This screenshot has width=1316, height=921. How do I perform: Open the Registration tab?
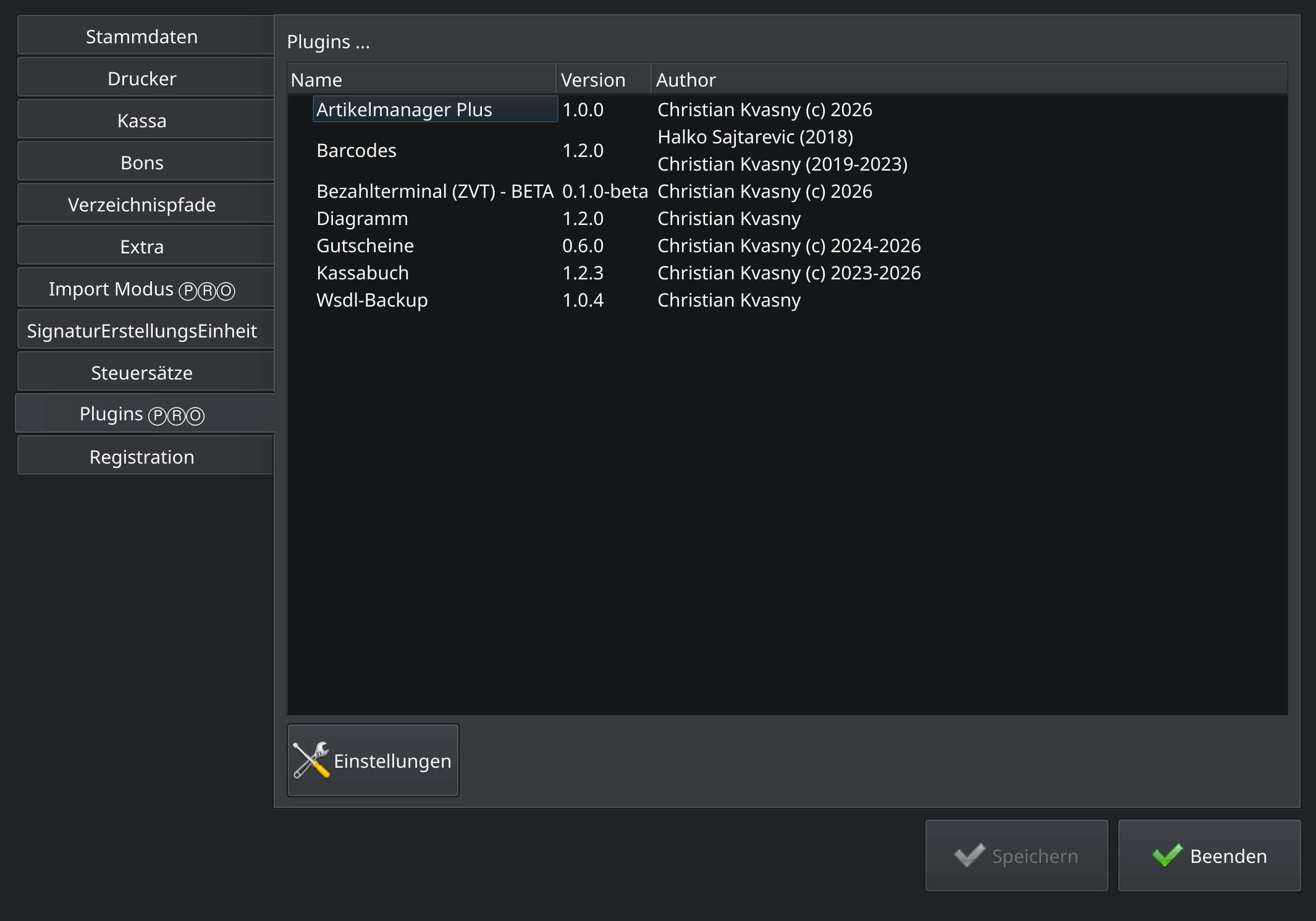[x=145, y=457]
